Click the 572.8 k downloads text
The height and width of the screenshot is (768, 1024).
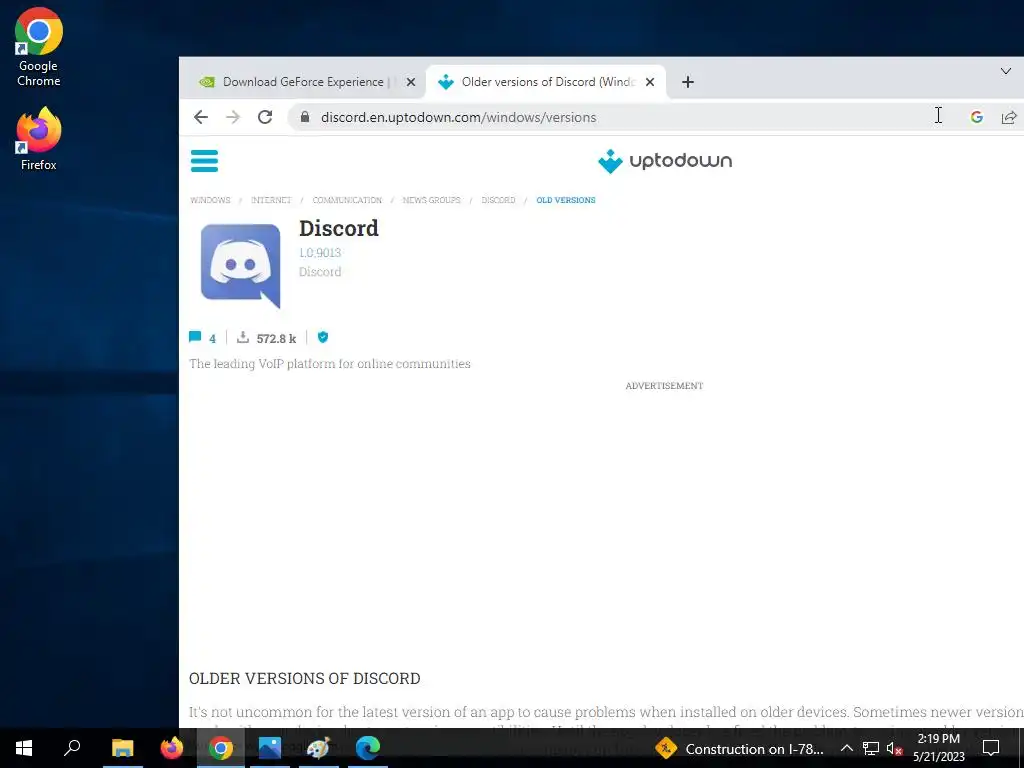click(x=276, y=338)
